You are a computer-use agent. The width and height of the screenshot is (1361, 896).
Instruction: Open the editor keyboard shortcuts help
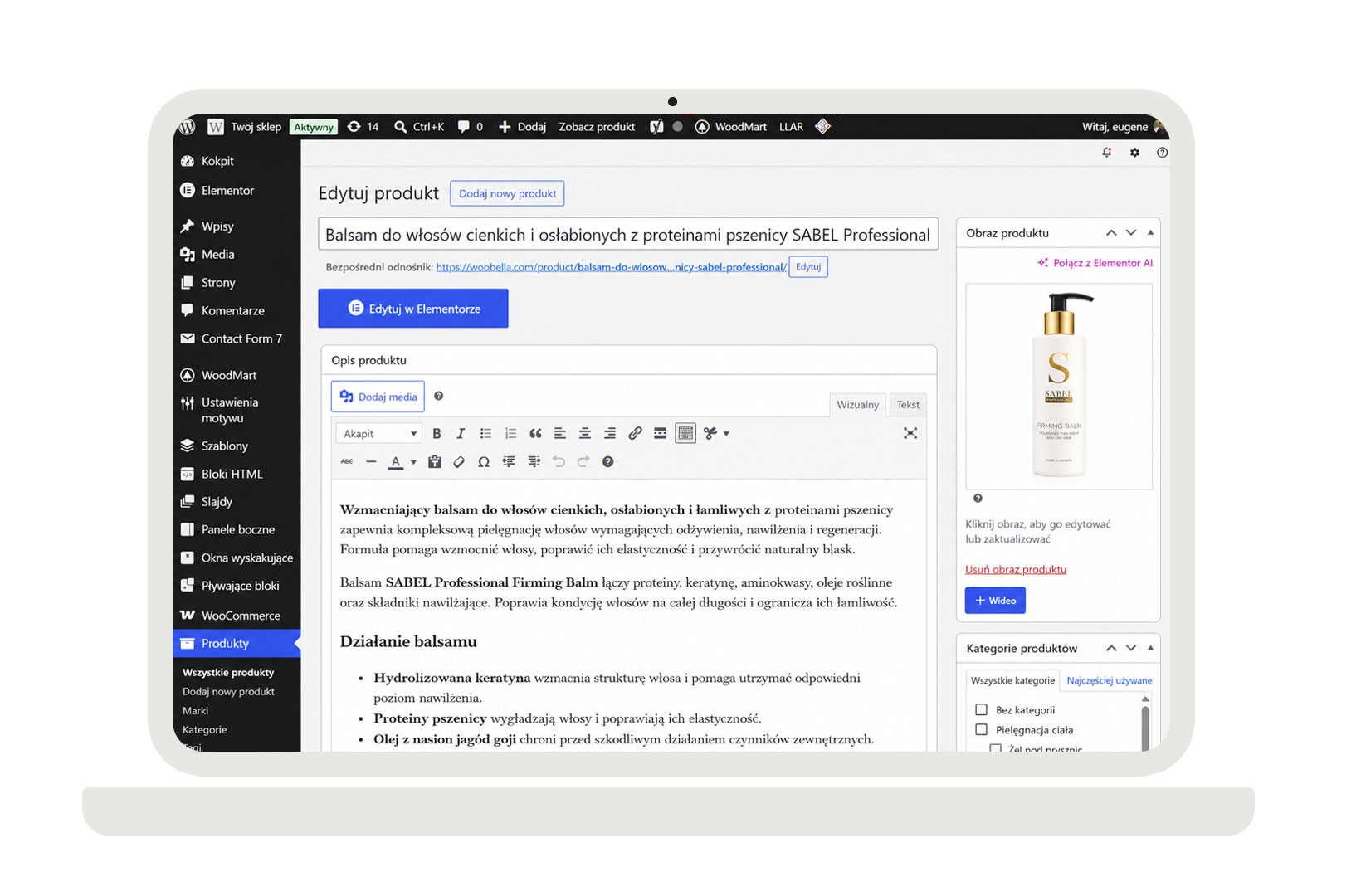click(608, 461)
